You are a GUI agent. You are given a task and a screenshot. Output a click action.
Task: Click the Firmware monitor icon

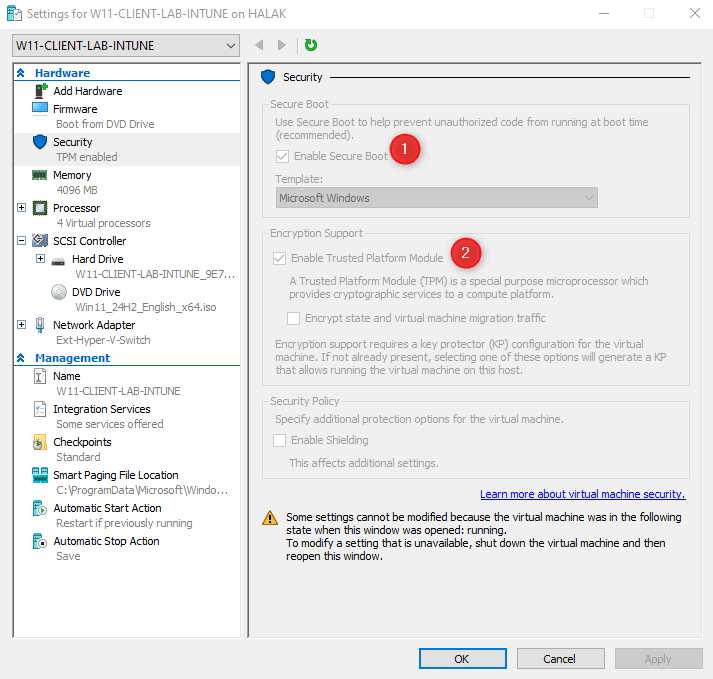(40, 109)
